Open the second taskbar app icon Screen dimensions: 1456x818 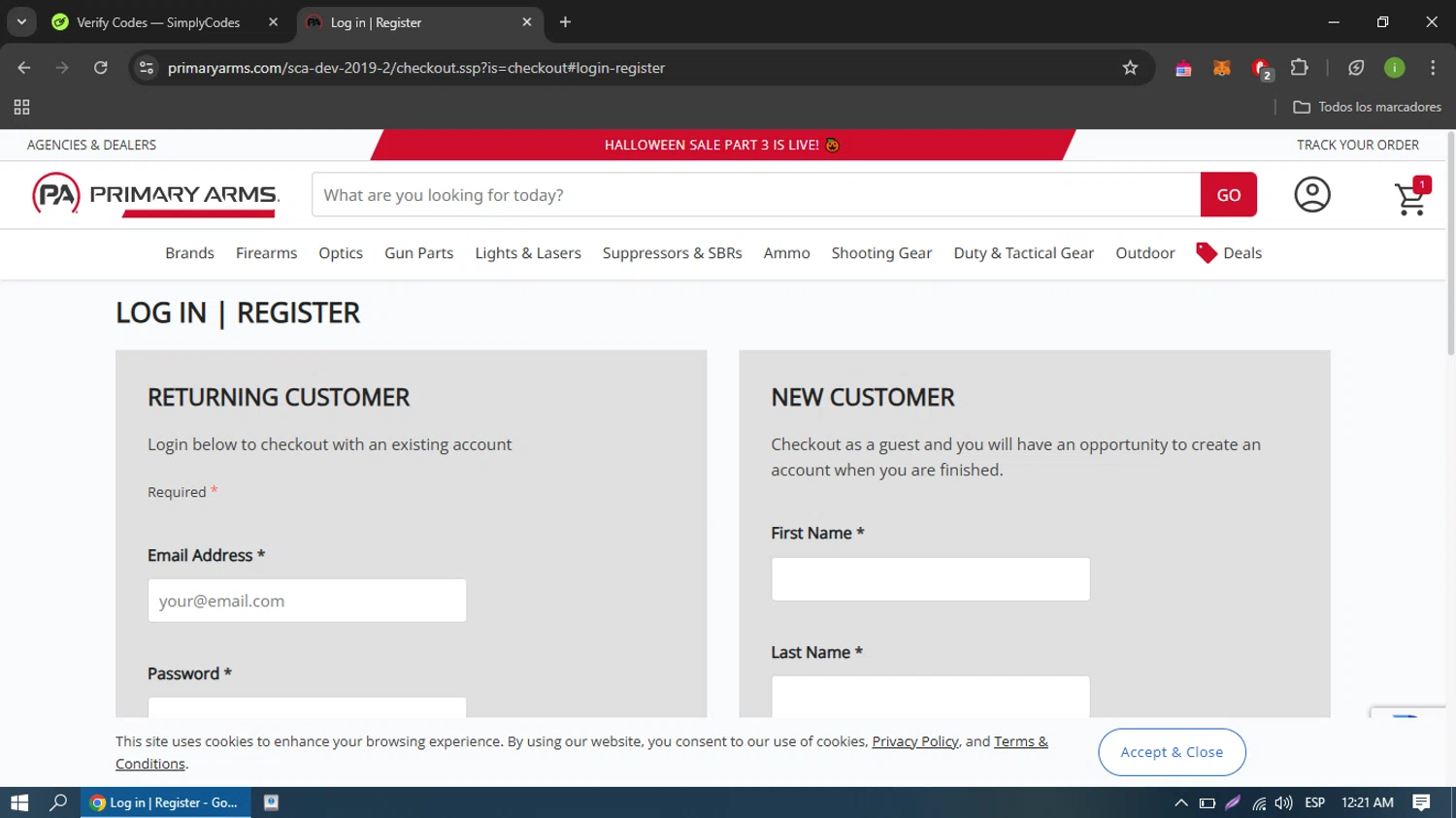point(272,802)
